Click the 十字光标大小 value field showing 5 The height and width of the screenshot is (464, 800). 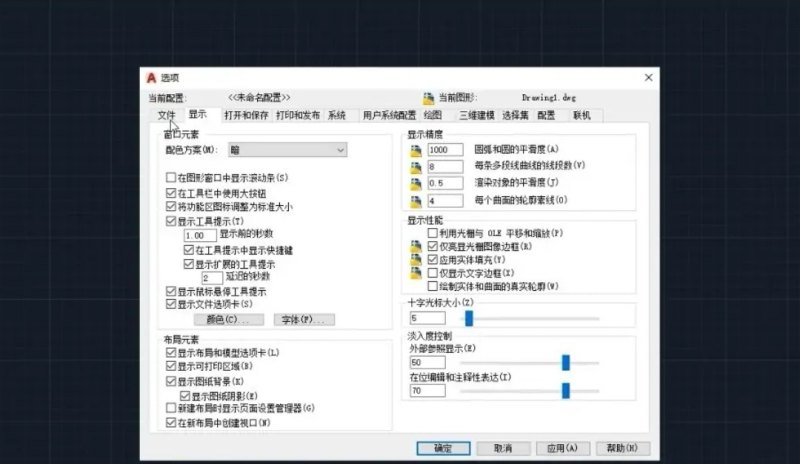click(x=428, y=318)
